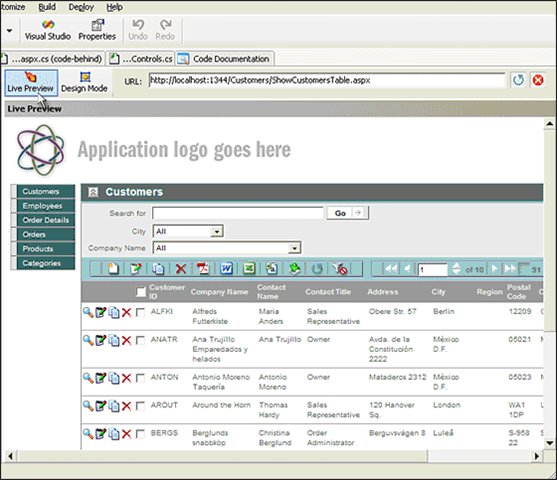557x480 pixels.
Task: Click the Search for text field
Action: [238, 213]
